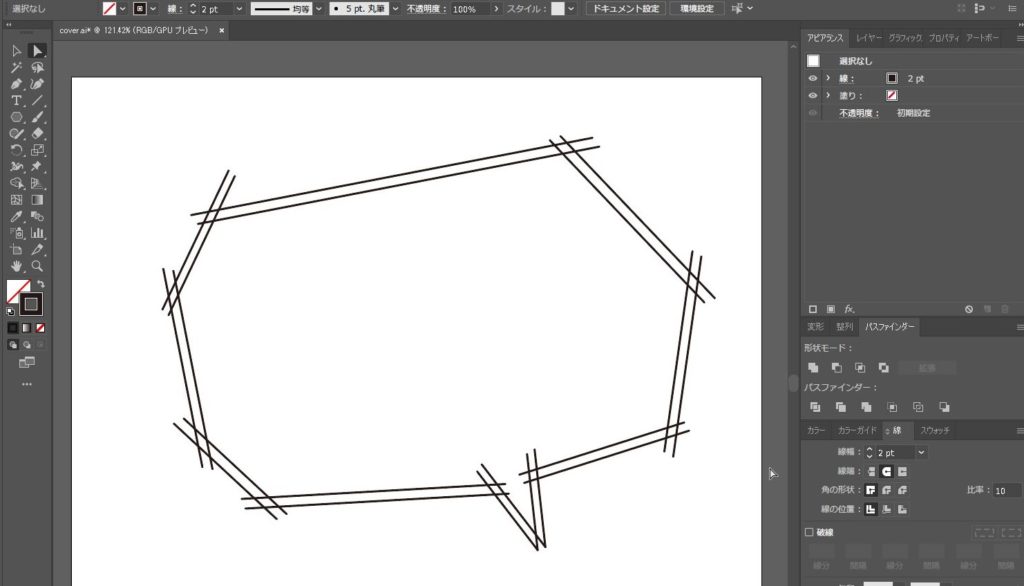Choose the round join corner icon
Screen dimensions: 1024x586
tap(886, 490)
